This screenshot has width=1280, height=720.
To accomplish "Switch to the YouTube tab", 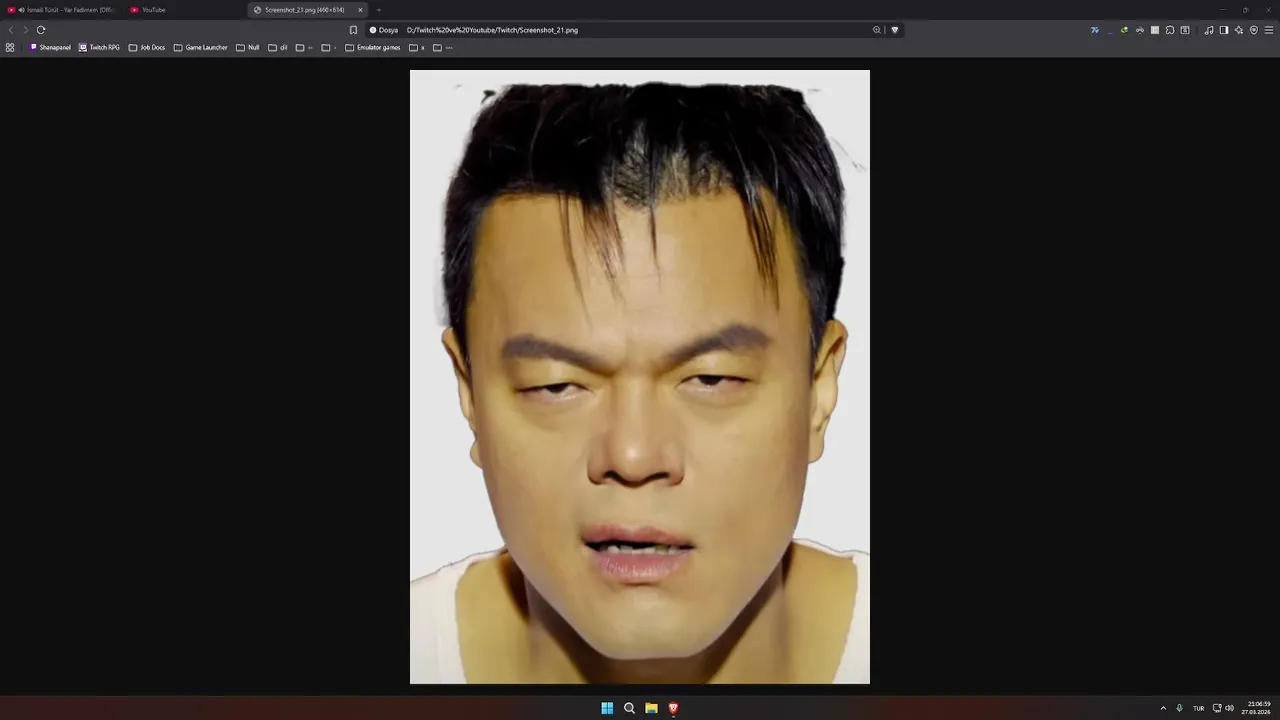I will (185, 10).
